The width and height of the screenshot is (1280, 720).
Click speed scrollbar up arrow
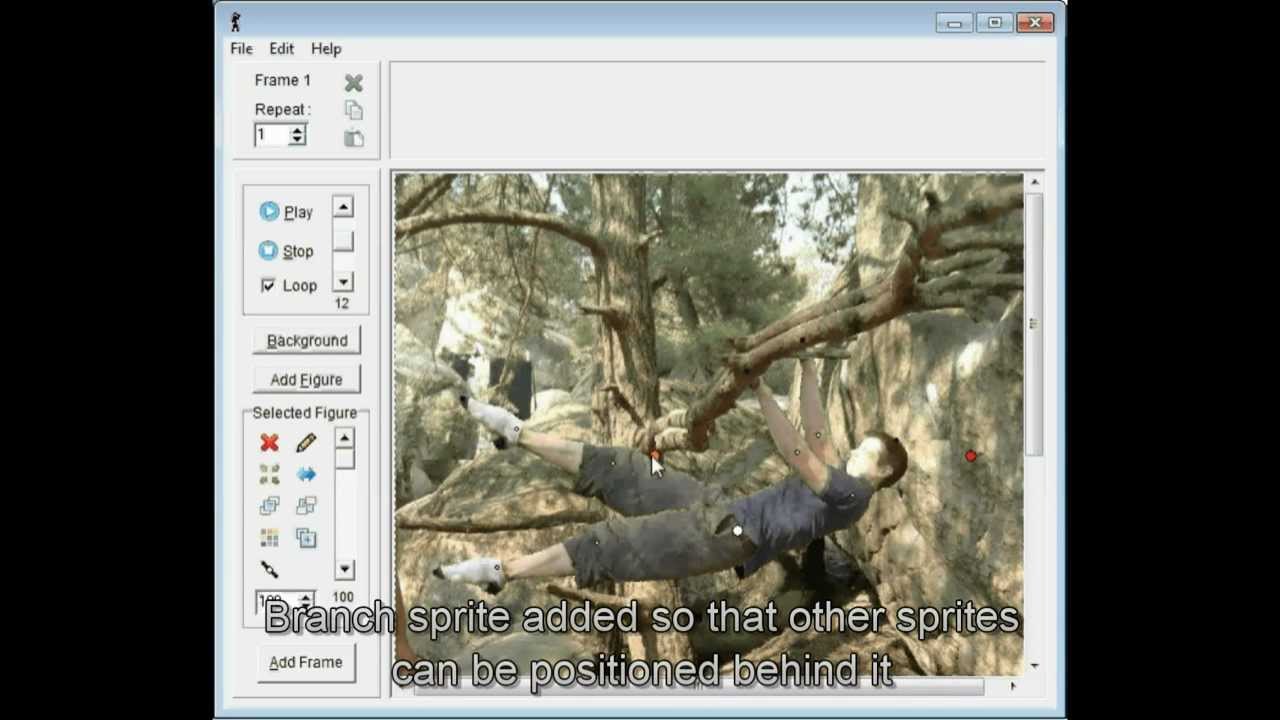pyautogui.click(x=343, y=207)
